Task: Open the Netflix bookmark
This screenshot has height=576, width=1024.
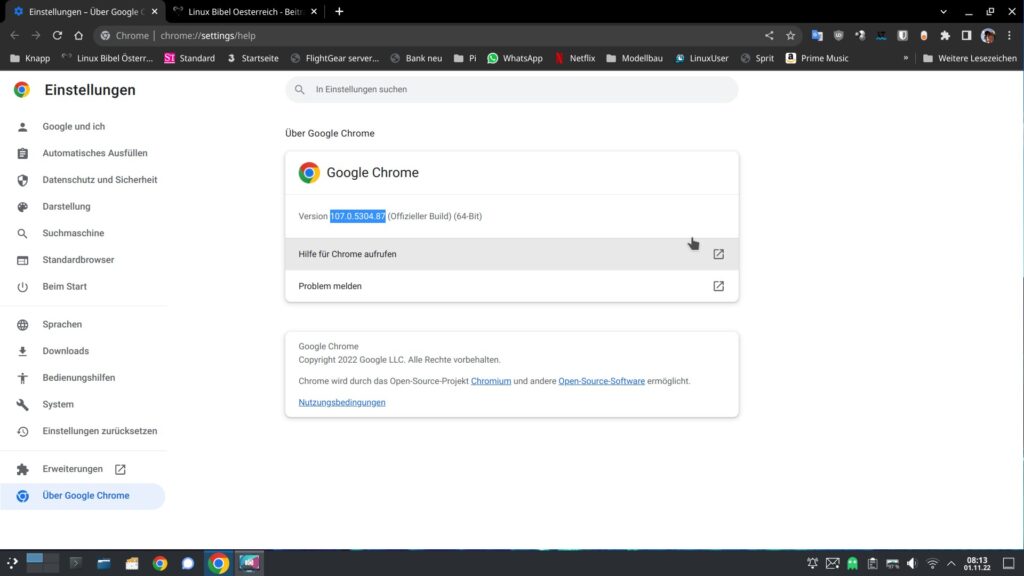Action: coord(575,58)
